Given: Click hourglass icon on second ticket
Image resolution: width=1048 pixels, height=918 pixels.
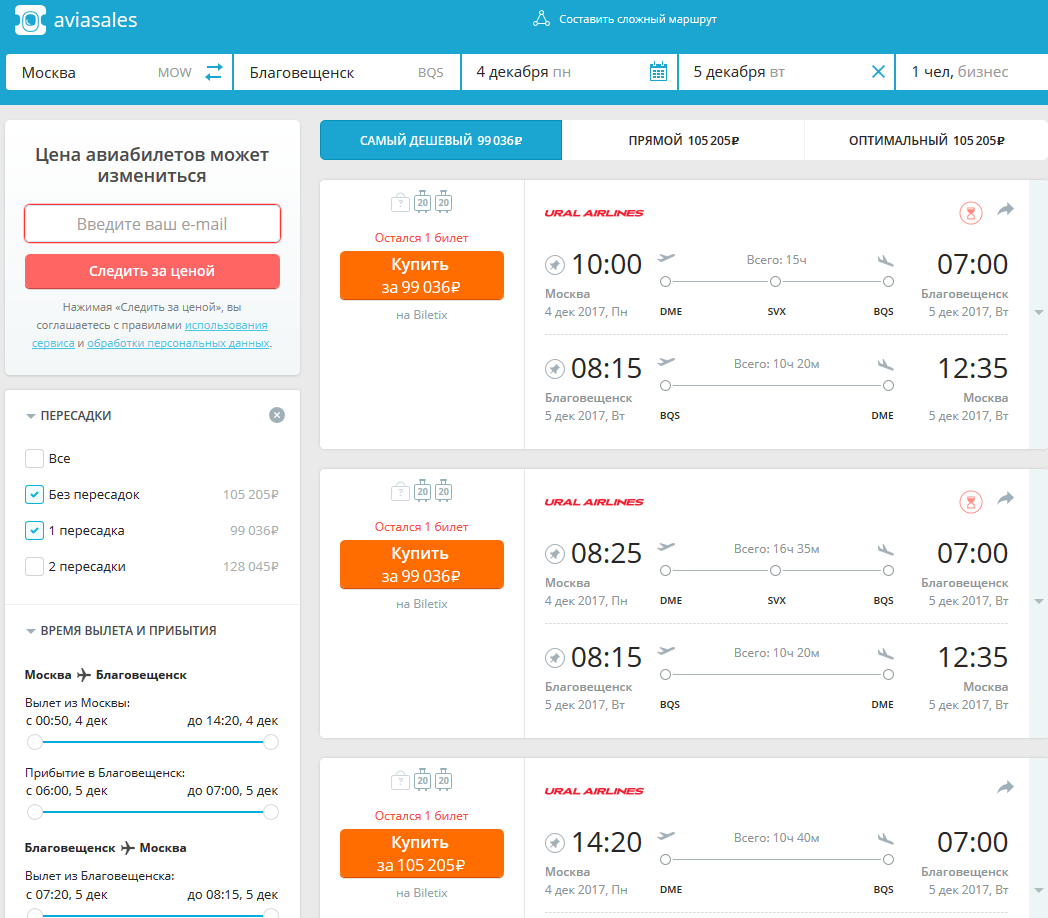Looking at the screenshot, I should point(970,502).
